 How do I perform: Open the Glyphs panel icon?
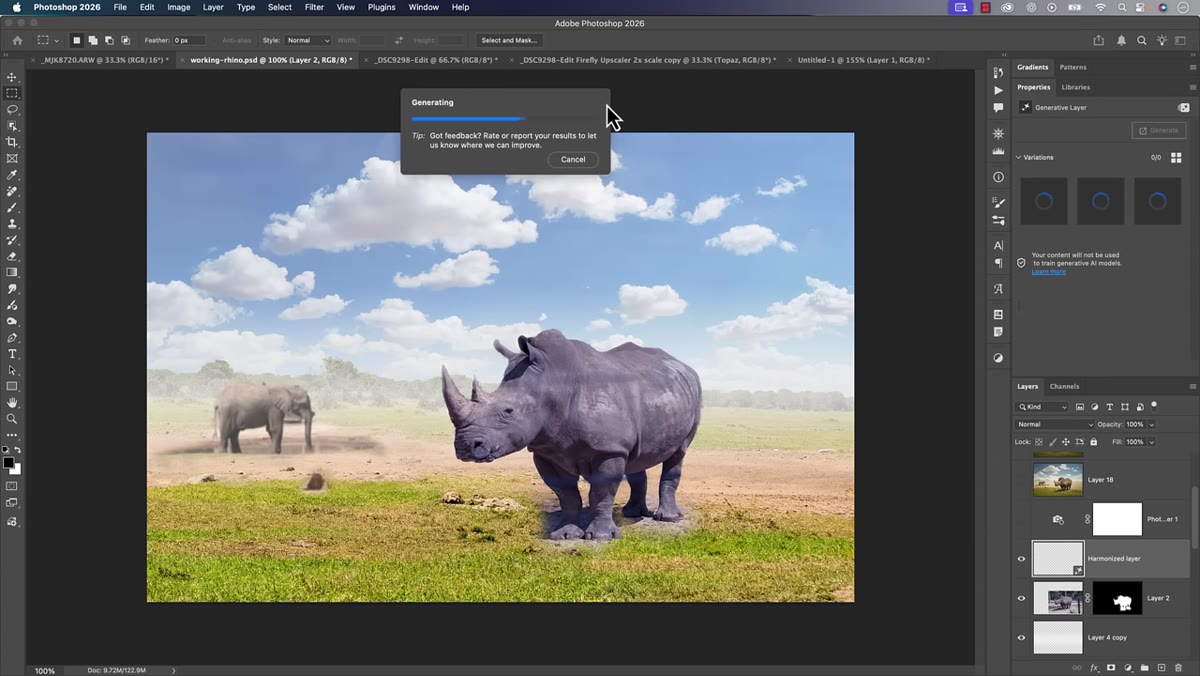(998, 289)
